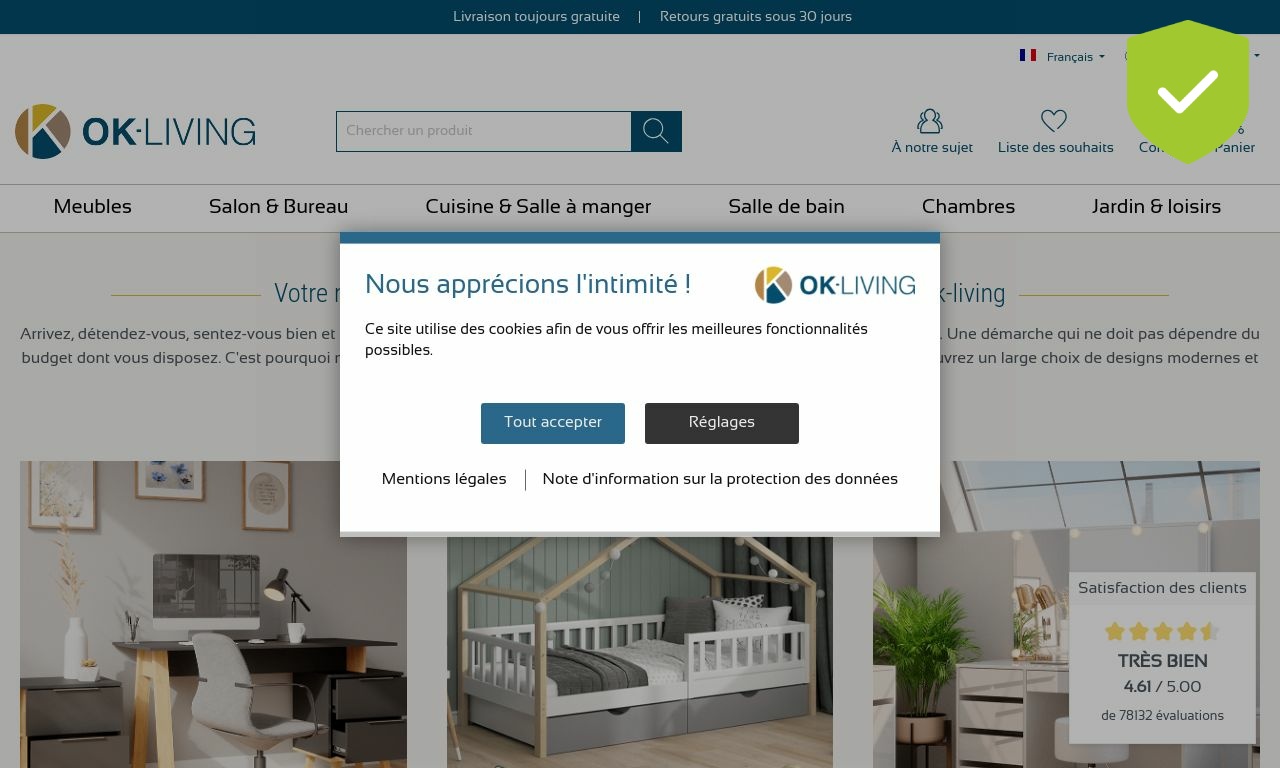Select the Salle de bain category
Viewport: 1280px width, 768px height.
[786, 207]
